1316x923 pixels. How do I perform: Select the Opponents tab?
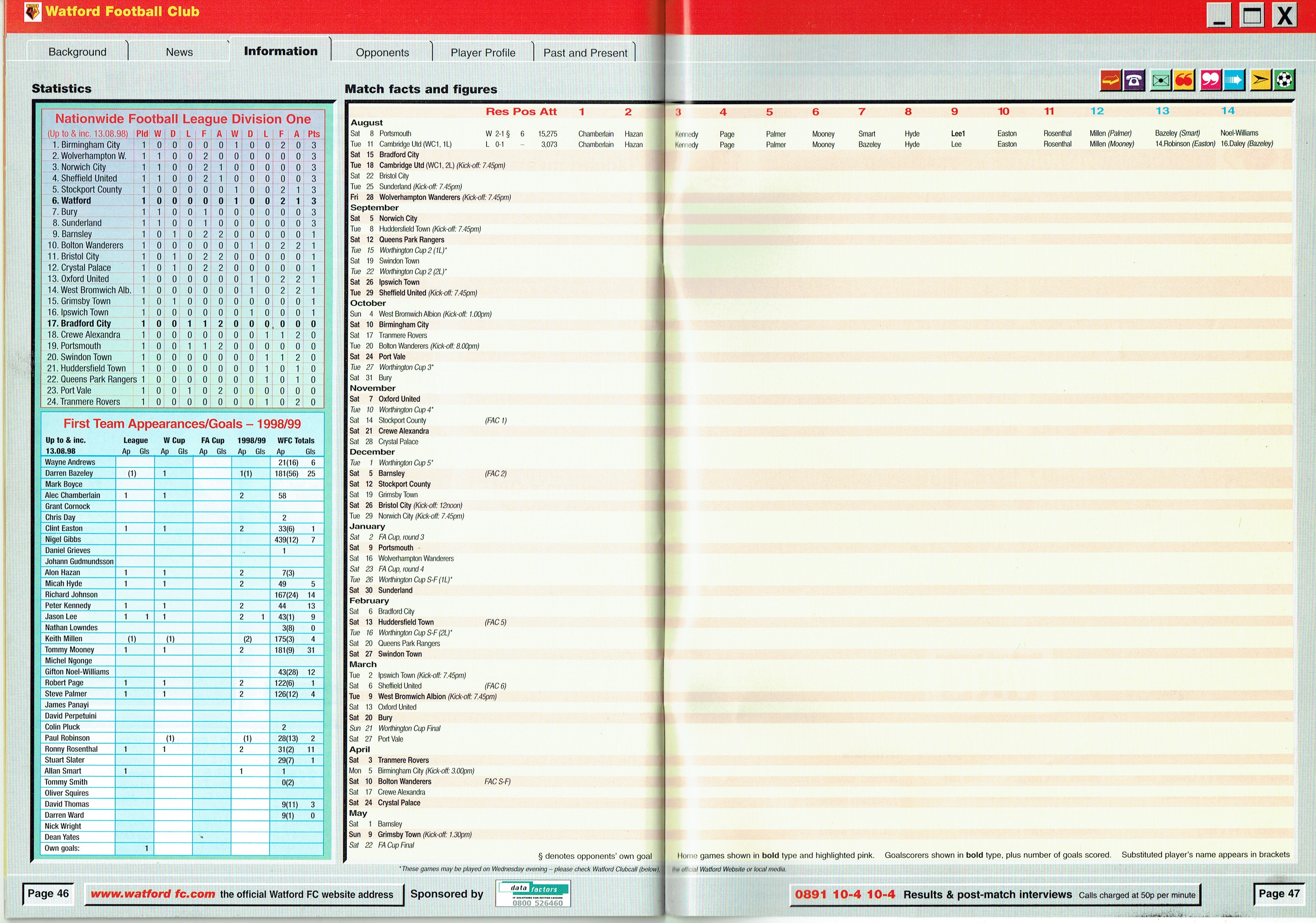(382, 52)
